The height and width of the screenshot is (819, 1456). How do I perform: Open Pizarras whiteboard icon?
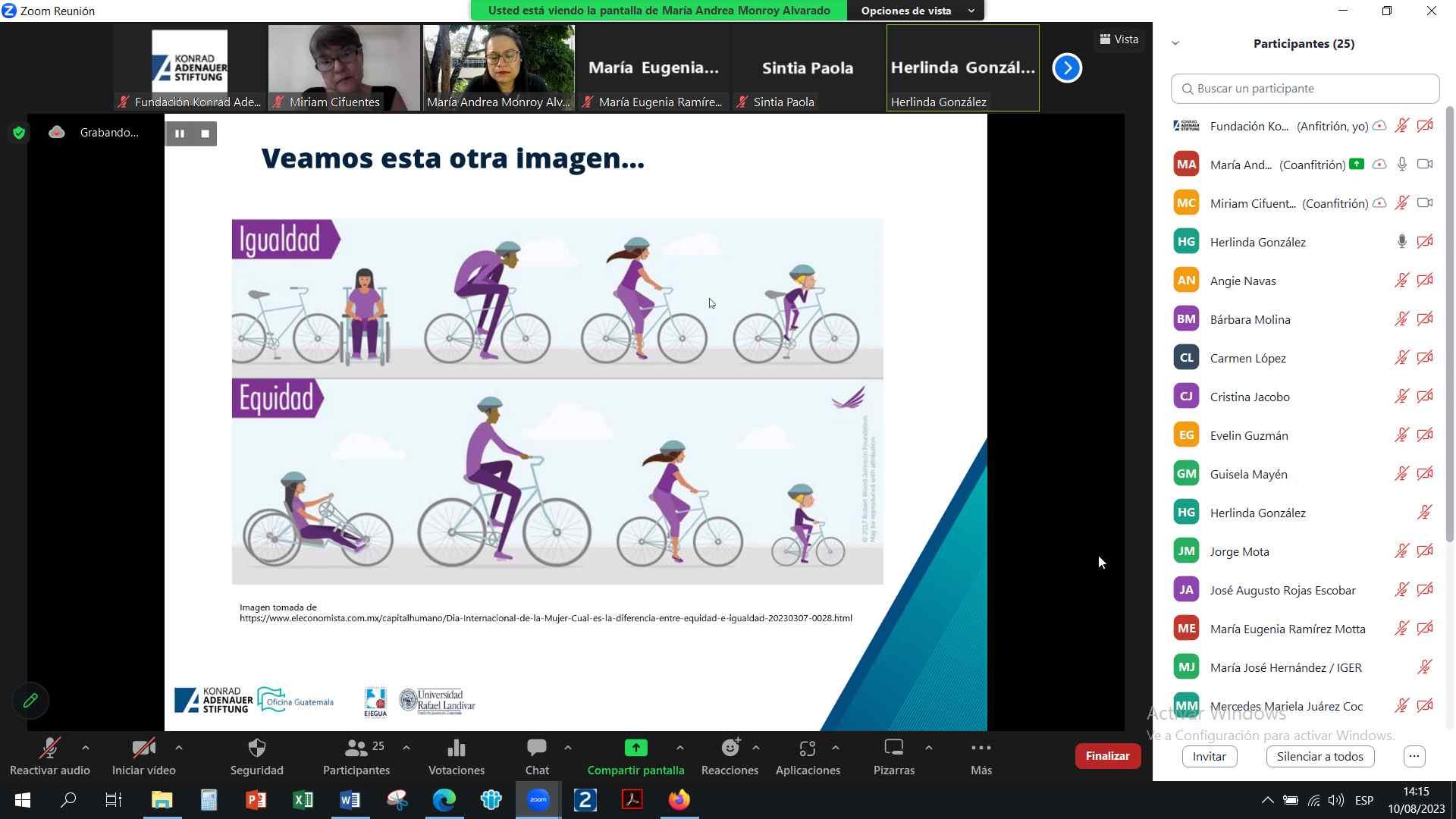click(893, 748)
